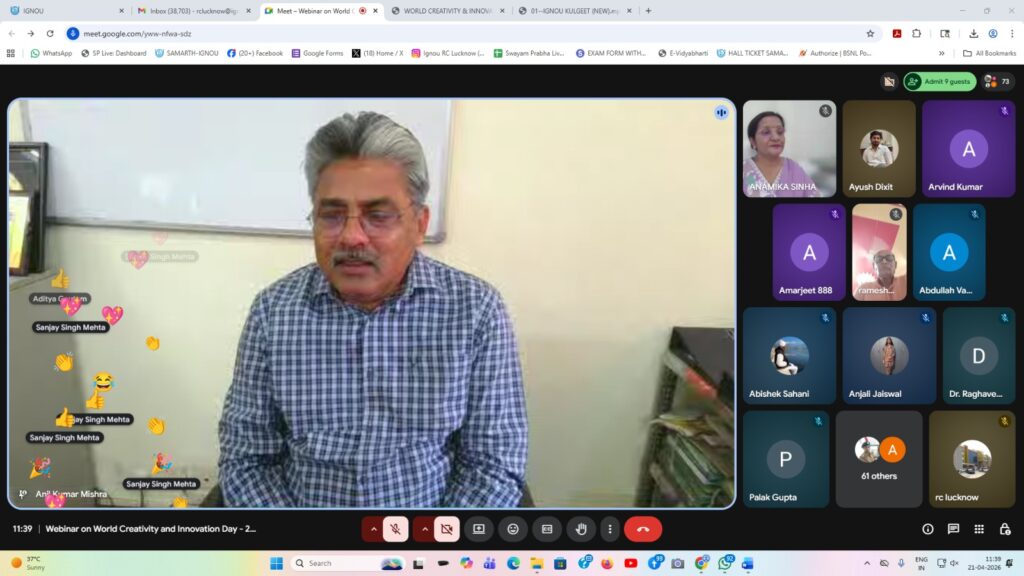Open the in-call chat panel

pyautogui.click(x=953, y=529)
